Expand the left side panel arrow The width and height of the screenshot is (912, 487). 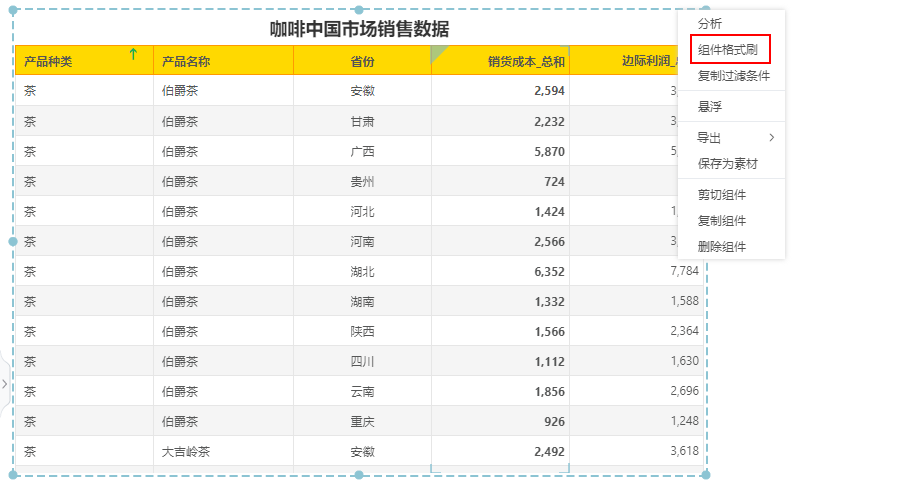[5, 383]
